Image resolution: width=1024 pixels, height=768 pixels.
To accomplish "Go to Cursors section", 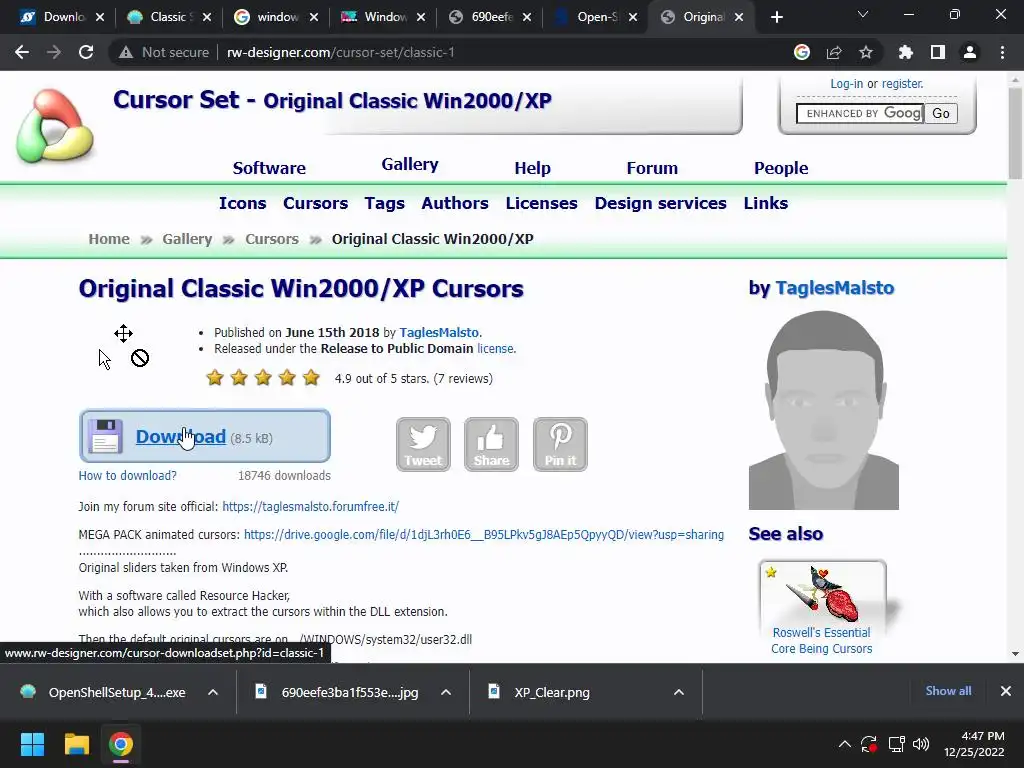I will tap(315, 203).
